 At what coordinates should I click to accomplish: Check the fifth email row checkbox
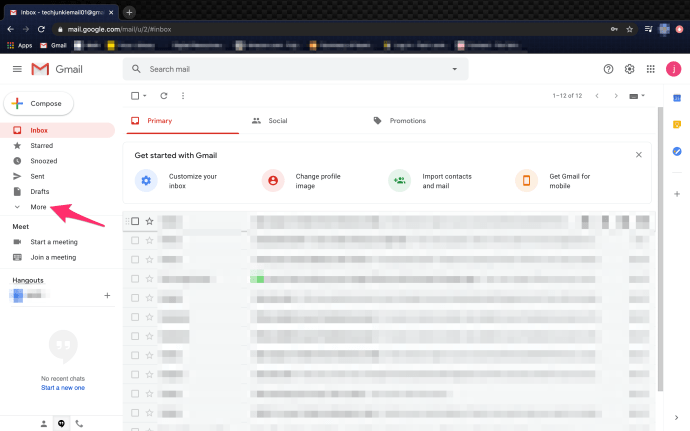click(x=135, y=298)
